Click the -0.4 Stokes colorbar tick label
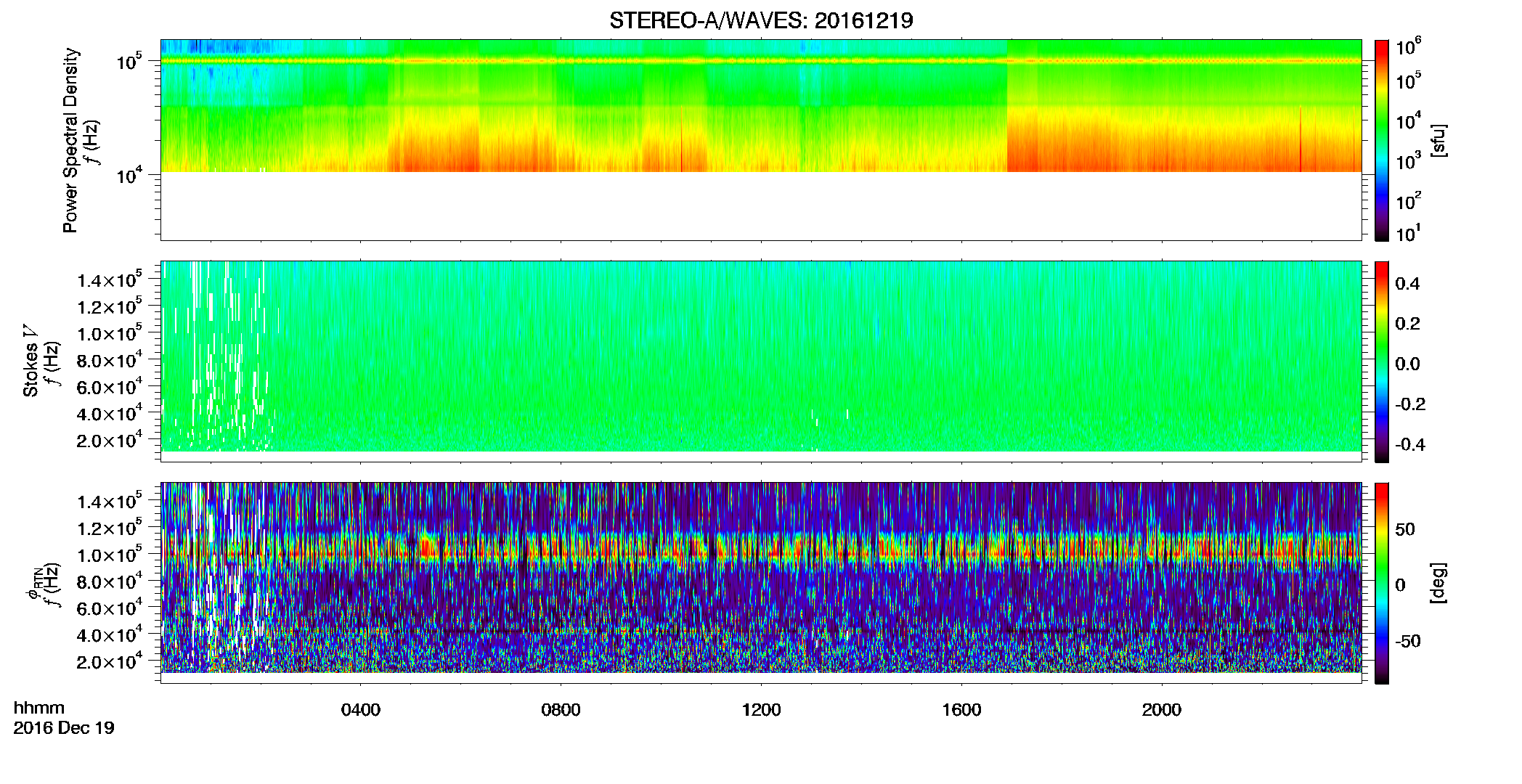1522x784 pixels. [1410, 445]
